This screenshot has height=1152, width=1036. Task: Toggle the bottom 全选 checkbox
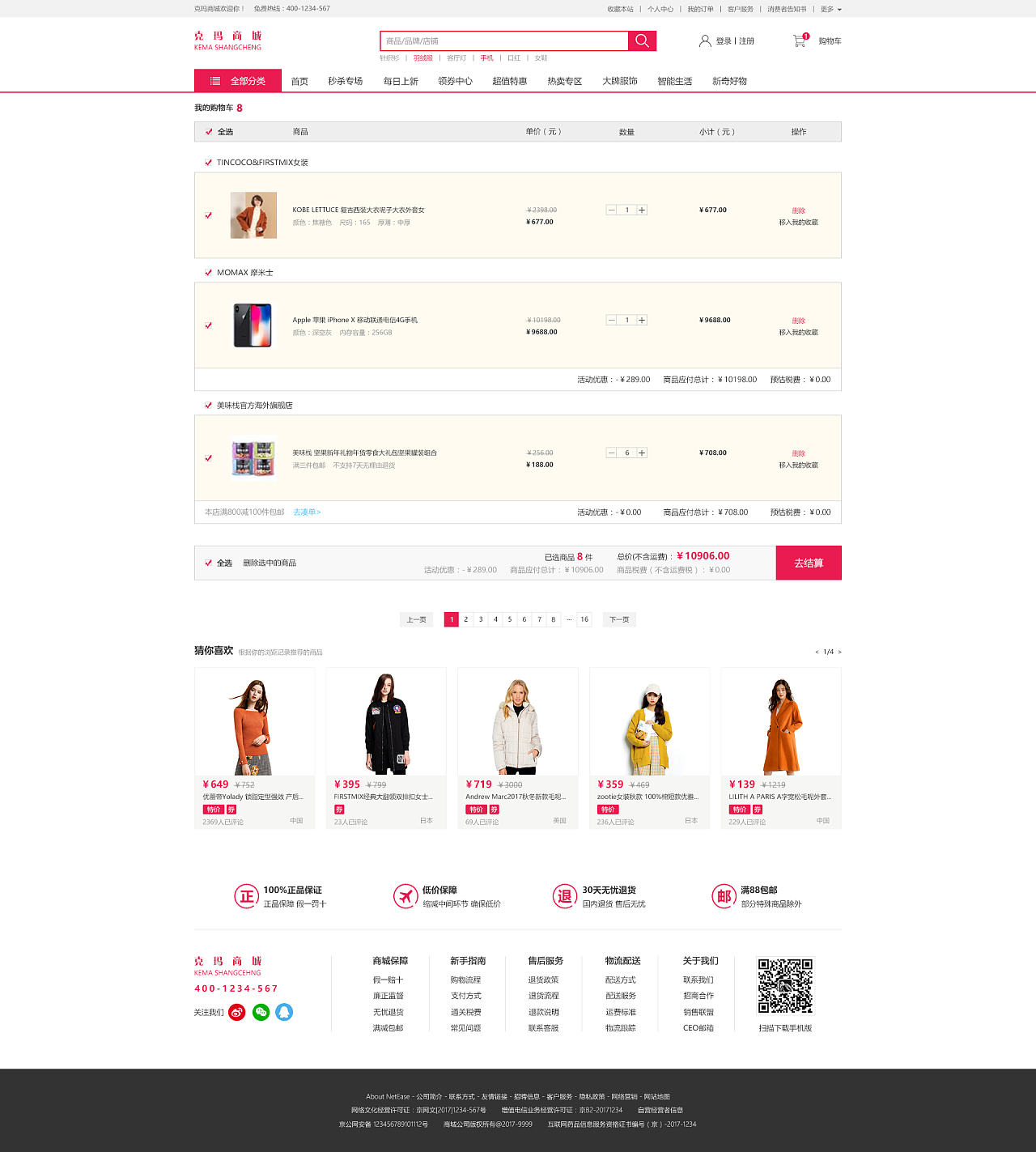[209, 563]
